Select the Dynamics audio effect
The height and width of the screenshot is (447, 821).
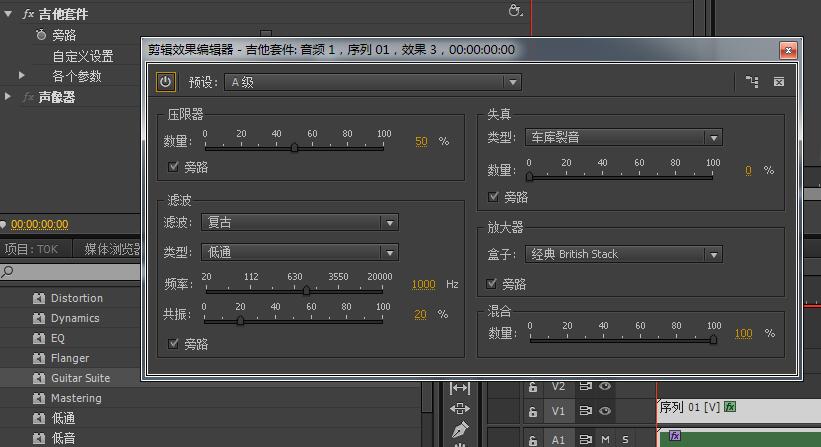[75, 318]
